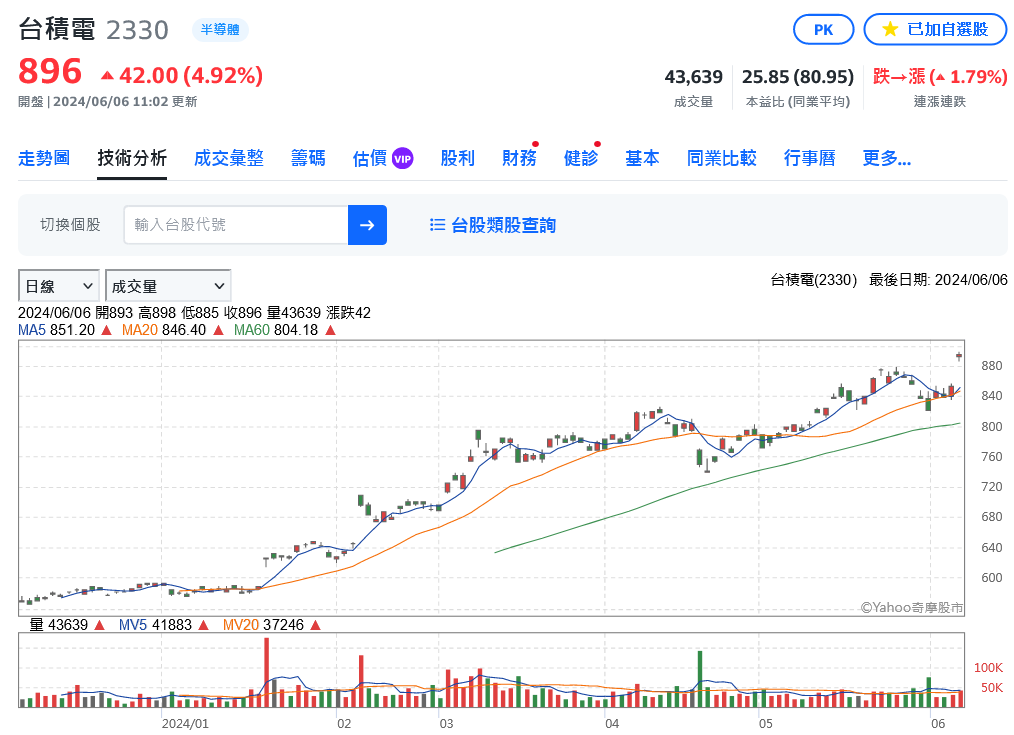Focus the 輸入台股代號 input field

pos(236,225)
